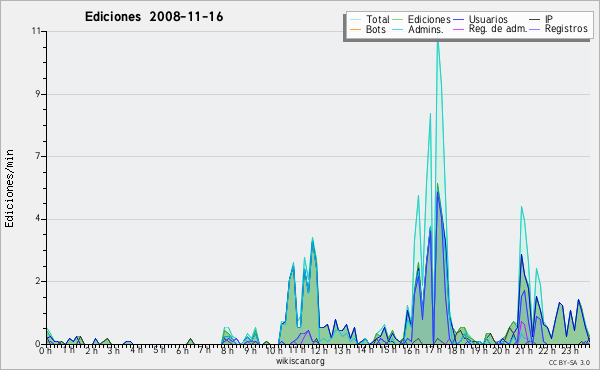This screenshot has width=600, height=370.
Task: Click the 0 h marker on time axis
Action: [46, 350]
